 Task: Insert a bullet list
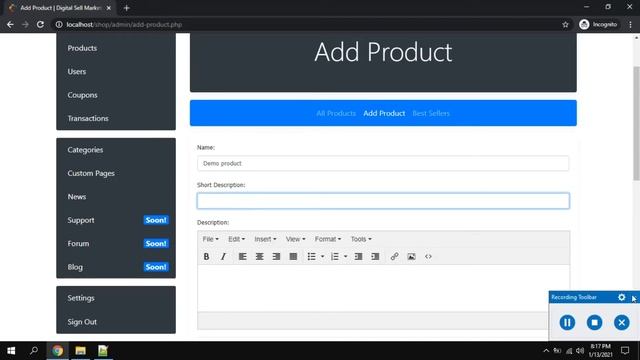311,256
